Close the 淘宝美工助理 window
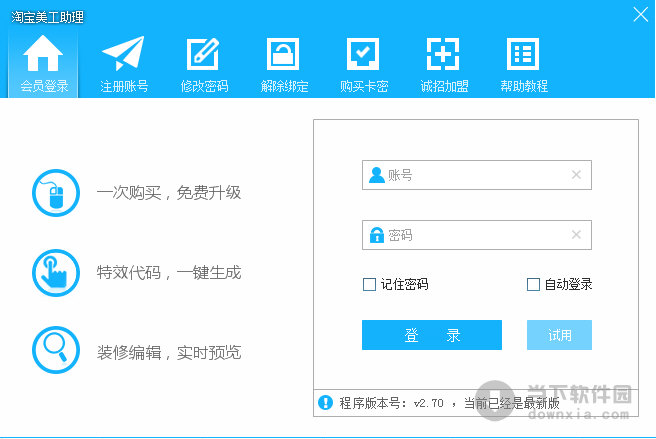 click(x=641, y=15)
